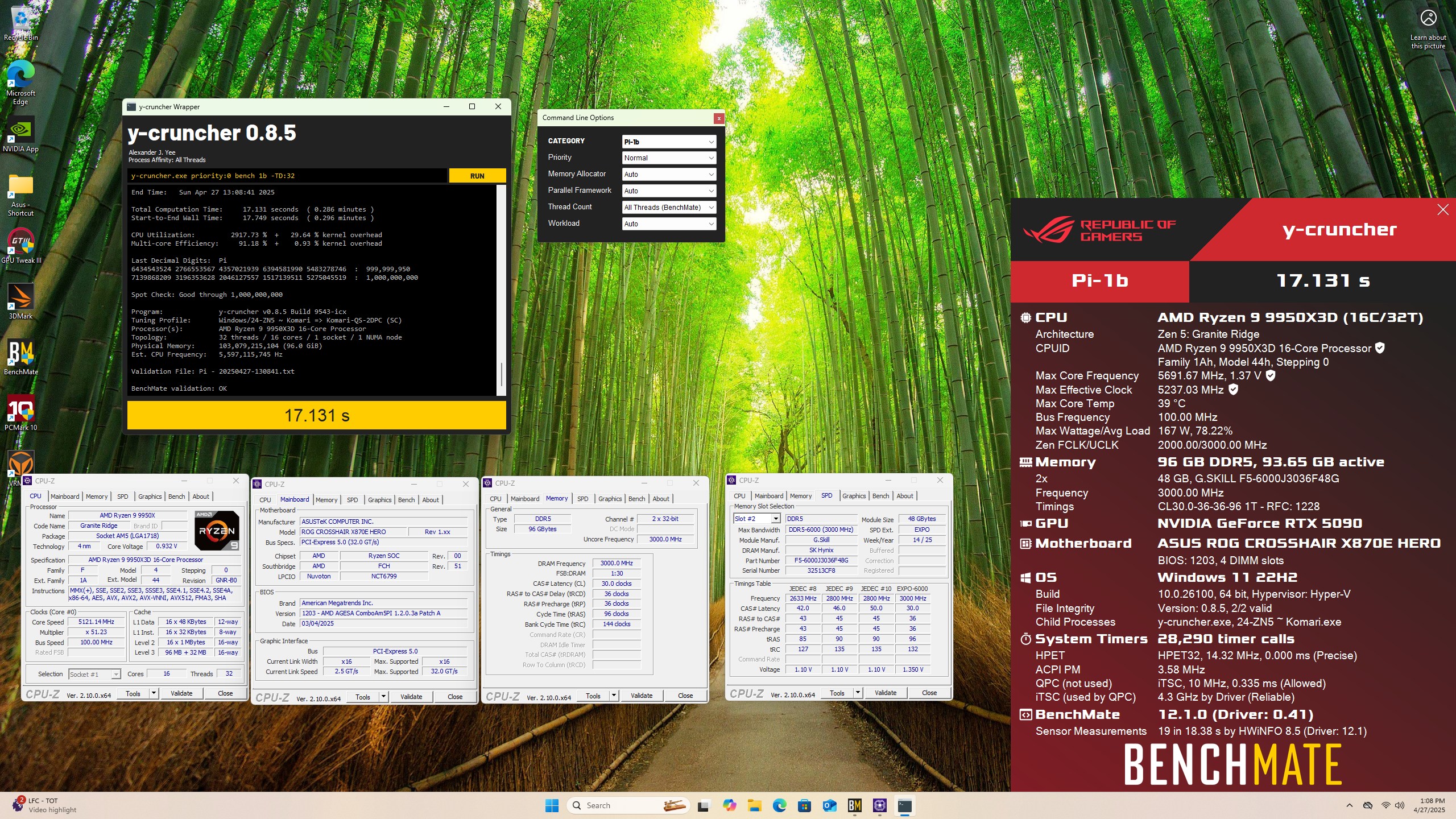Open the BenchMate desktop shortcut
Viewport: 1456px width, 819px height.
pos(20,357)
